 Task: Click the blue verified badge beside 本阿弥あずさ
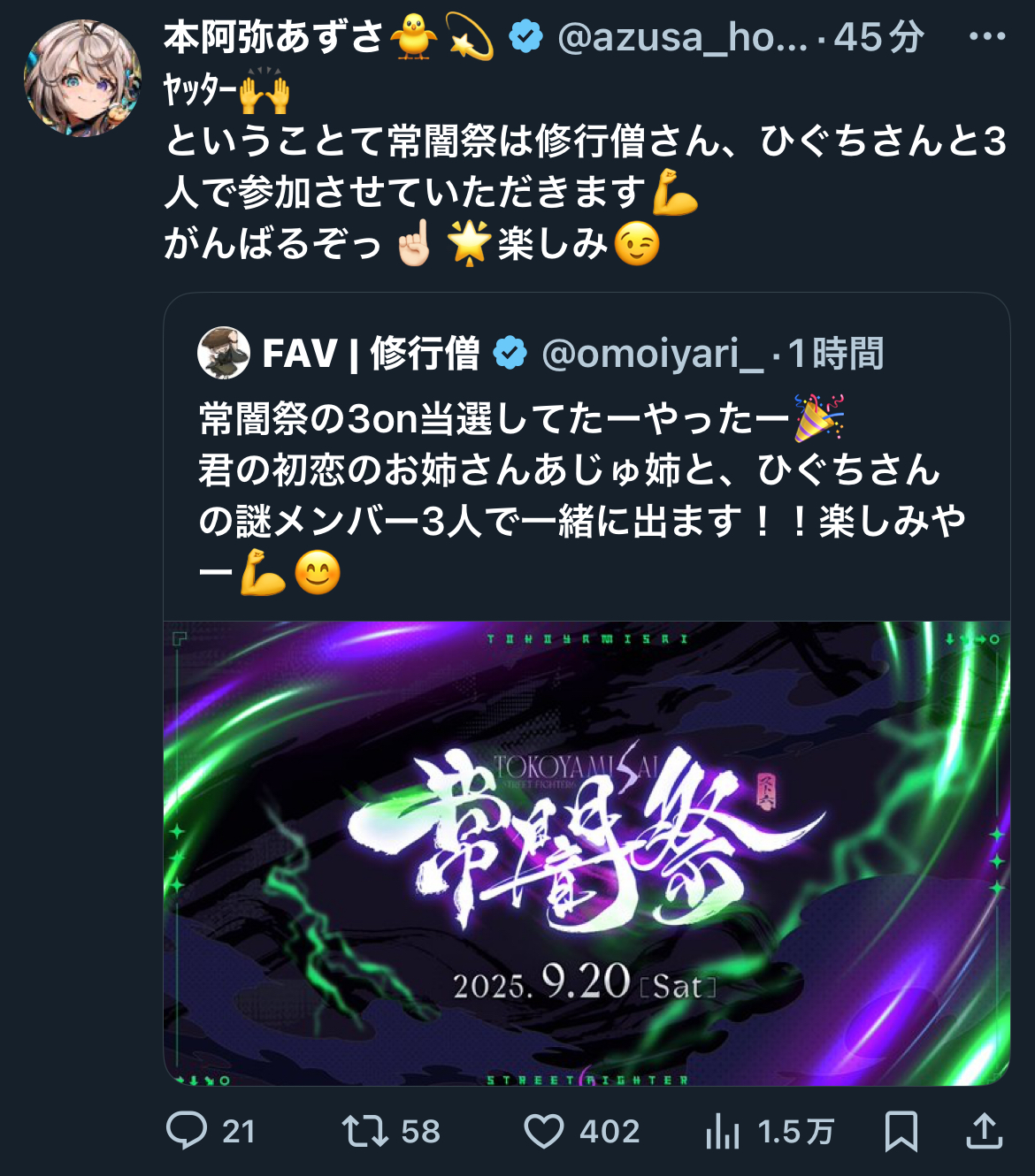coord(525,37)
